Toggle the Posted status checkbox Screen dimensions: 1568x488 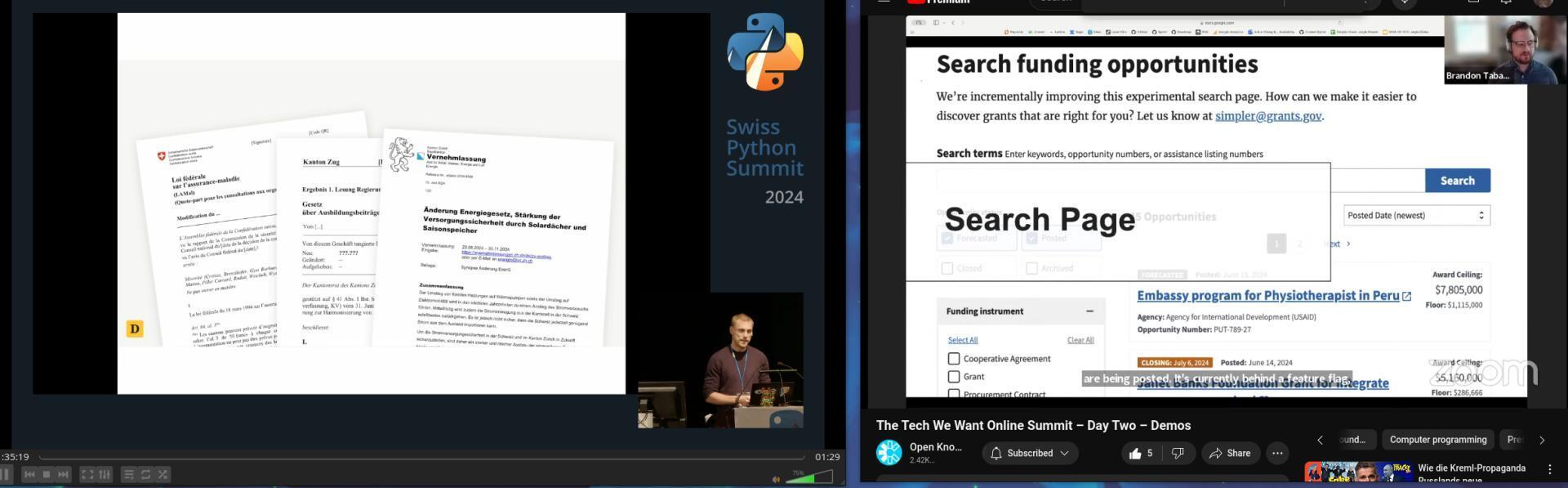[1031, 239]
